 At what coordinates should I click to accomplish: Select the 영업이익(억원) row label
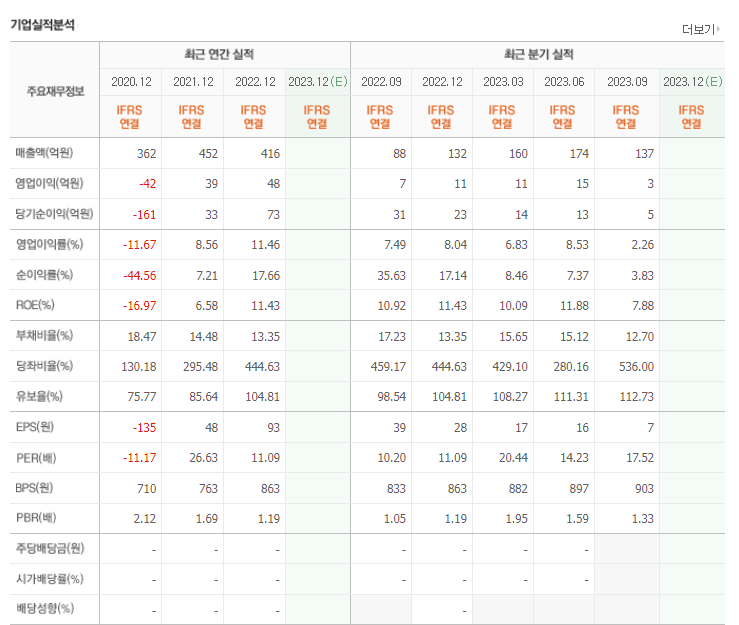49,183
